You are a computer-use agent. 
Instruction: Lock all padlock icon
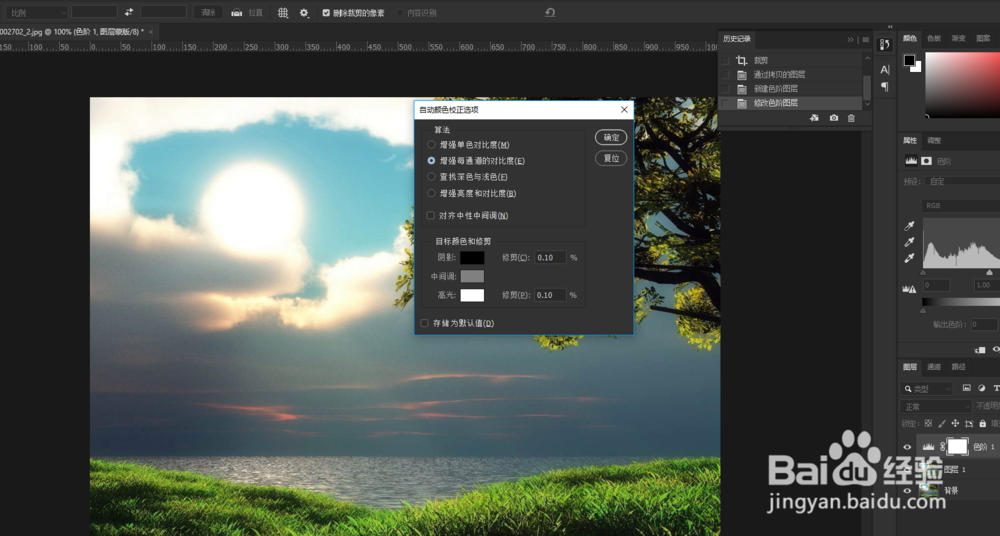(982, 423)
